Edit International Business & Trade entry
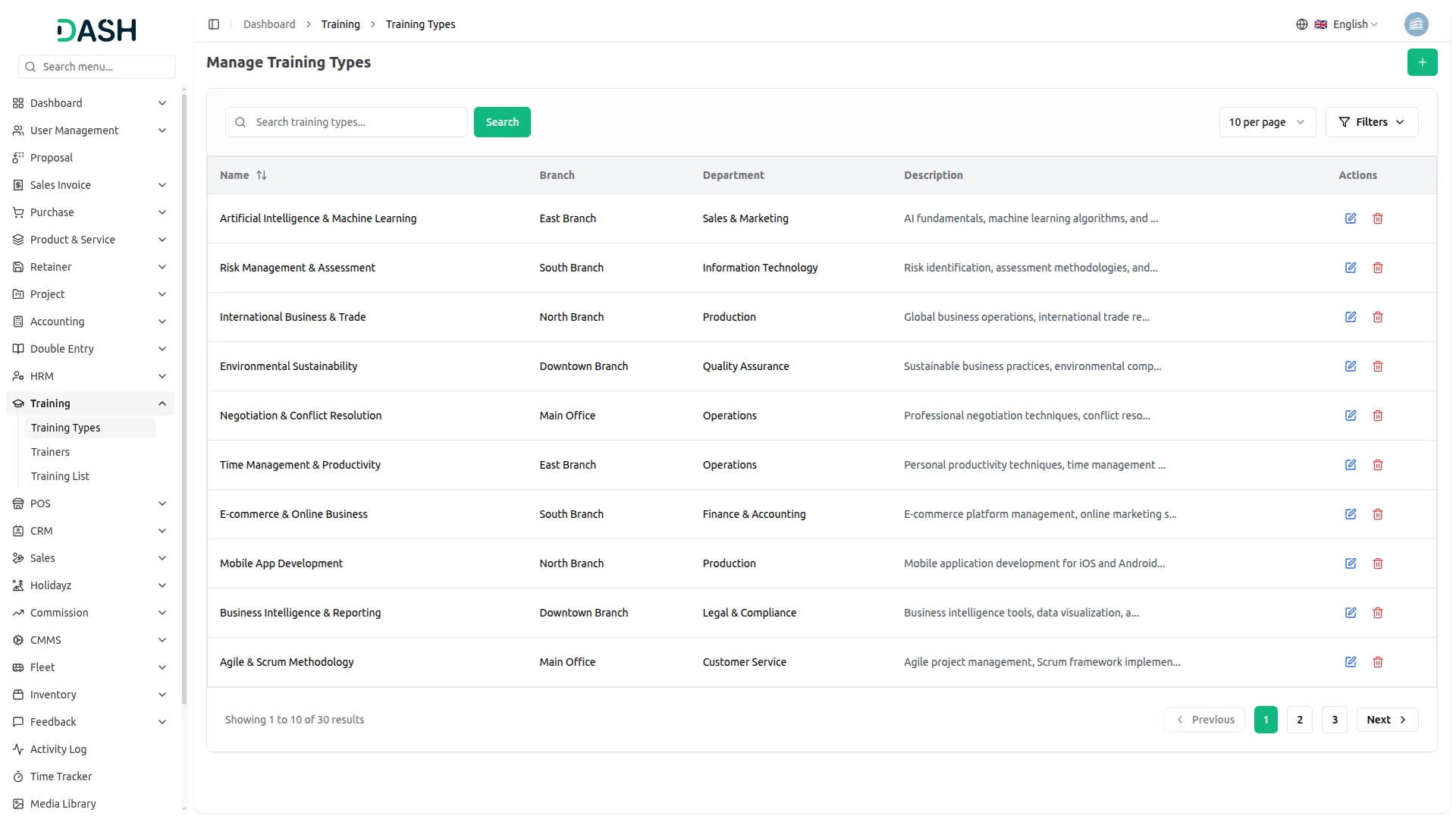Screen dimensions: 1456x819 pyautogui.click(x=1351, y=317)
